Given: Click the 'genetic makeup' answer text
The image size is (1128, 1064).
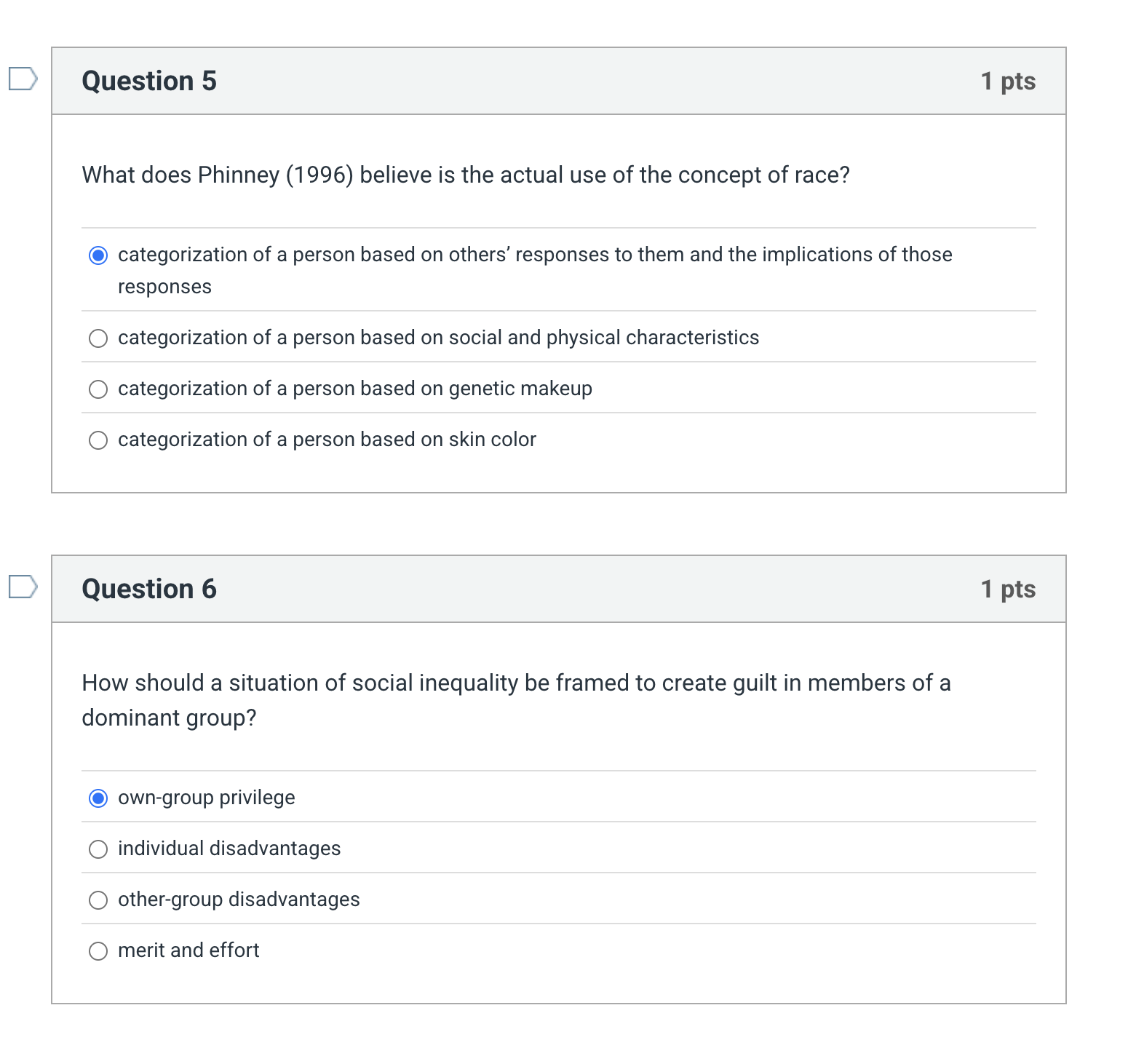Looking at the screenshot, I should click(x=355, y=389).
